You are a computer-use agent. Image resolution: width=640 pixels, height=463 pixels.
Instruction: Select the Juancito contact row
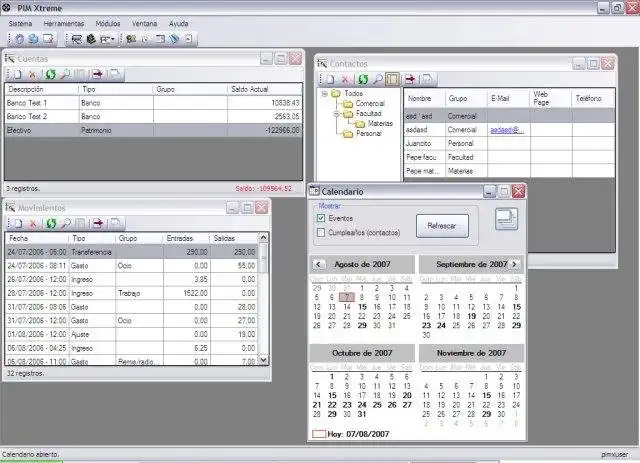(509, 143)
